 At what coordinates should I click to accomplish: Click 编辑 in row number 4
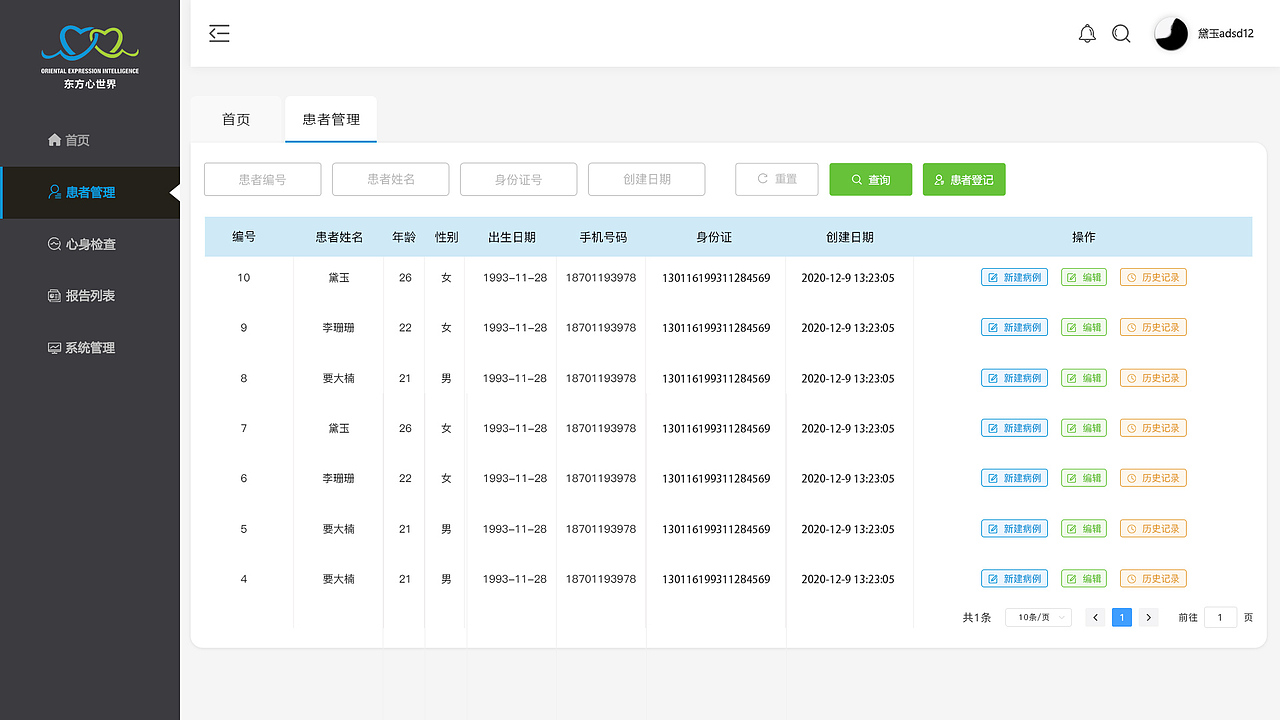coord(1084,578)
